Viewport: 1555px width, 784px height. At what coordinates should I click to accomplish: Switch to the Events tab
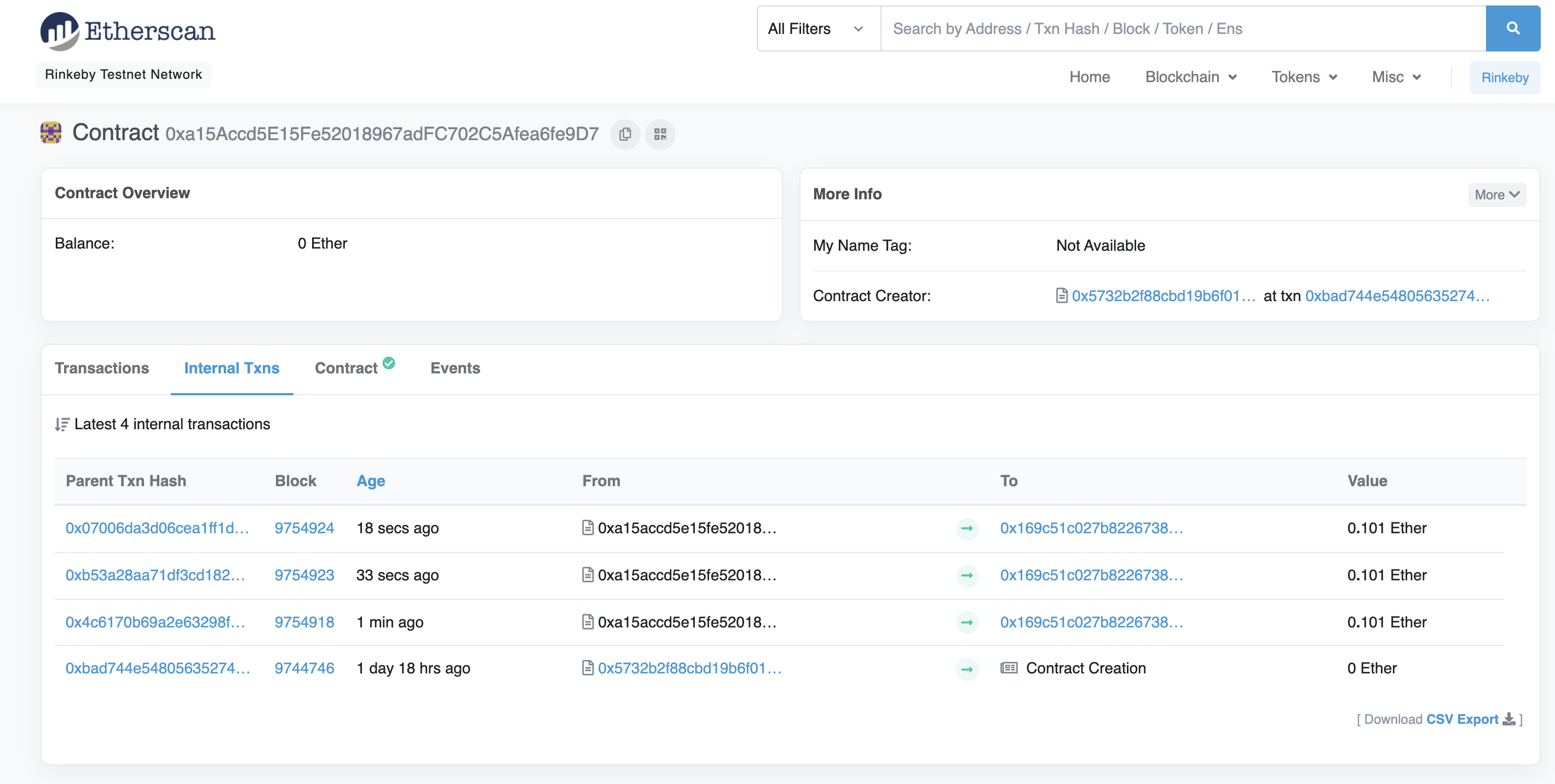[455, 368]
